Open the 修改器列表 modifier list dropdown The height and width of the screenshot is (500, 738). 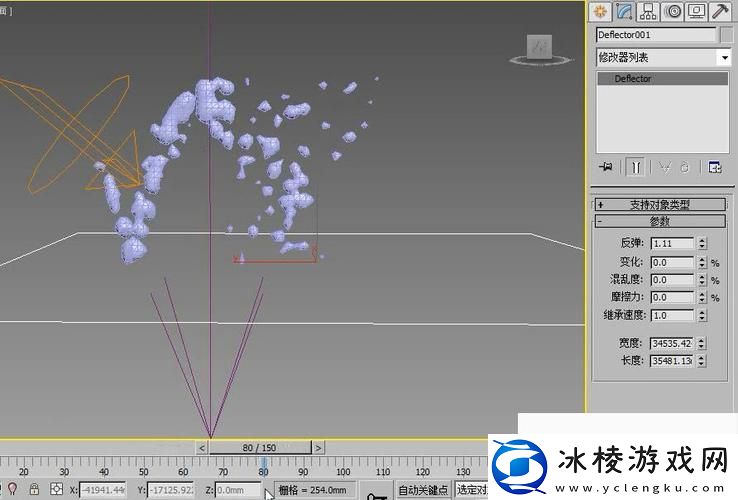point(663,57)
